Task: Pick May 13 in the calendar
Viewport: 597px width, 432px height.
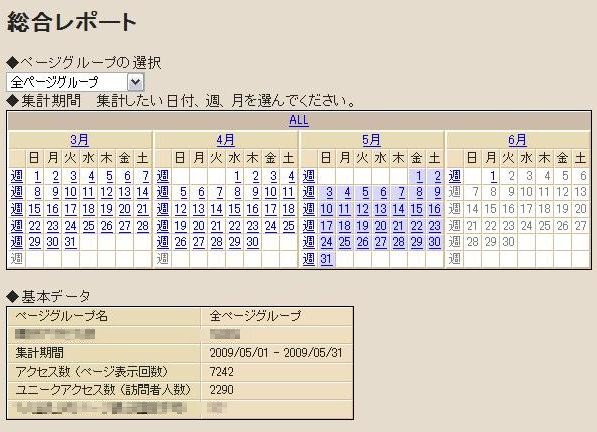Action: tap(380, 209)
